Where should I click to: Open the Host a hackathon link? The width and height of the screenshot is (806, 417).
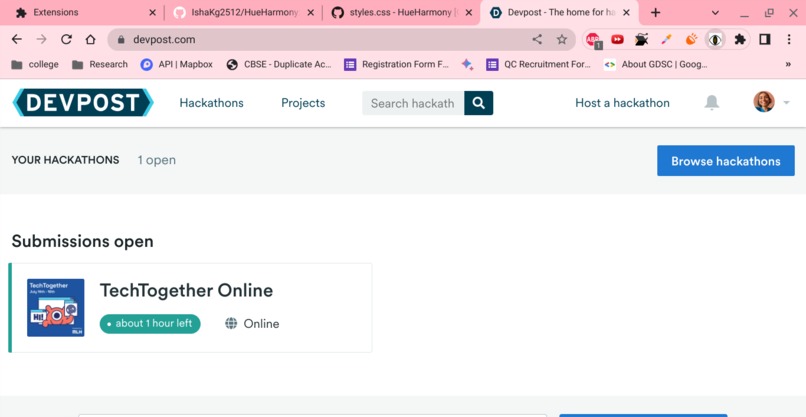click(622, 103)
